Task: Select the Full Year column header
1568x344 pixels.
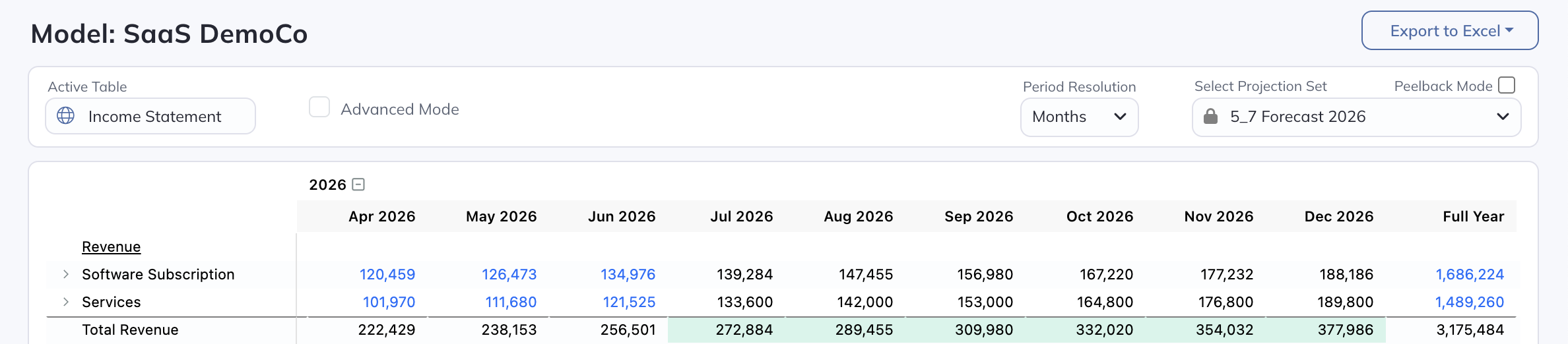Action: pos(1473,216)
